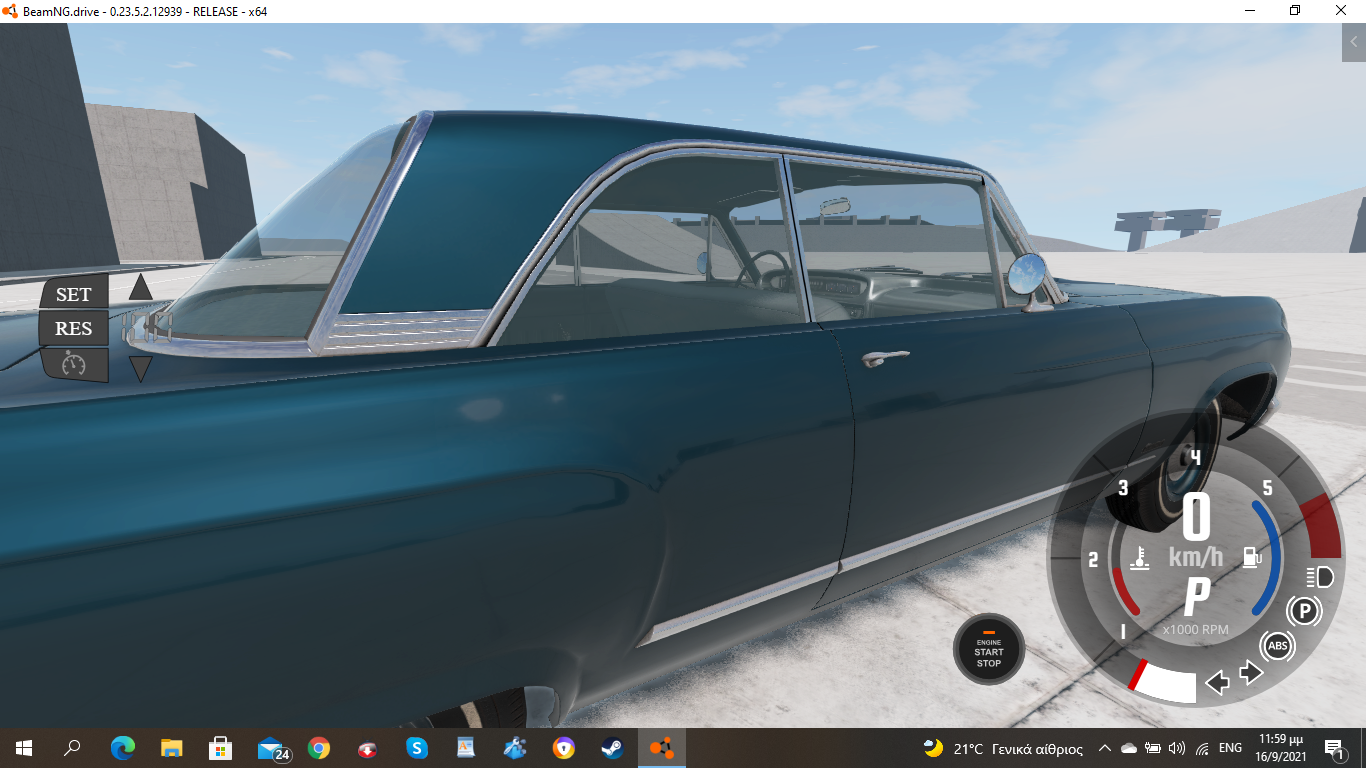Open Microsoft Edge from taskbar

pos(123,748)
